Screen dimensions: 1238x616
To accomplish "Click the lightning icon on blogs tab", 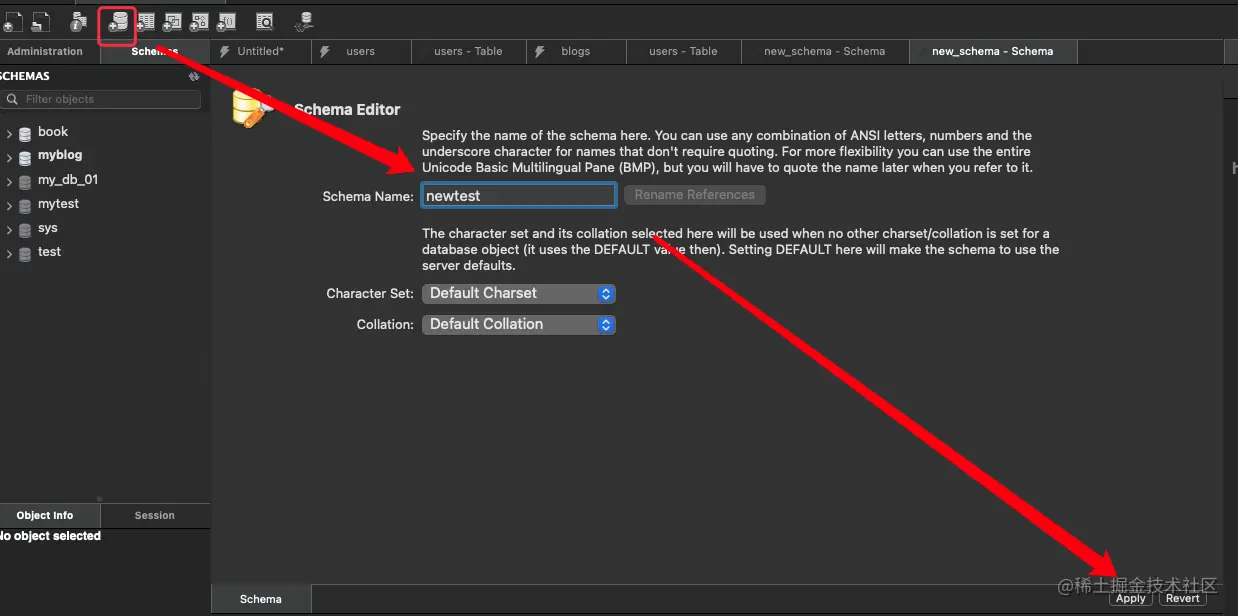I will click(540, 51).
